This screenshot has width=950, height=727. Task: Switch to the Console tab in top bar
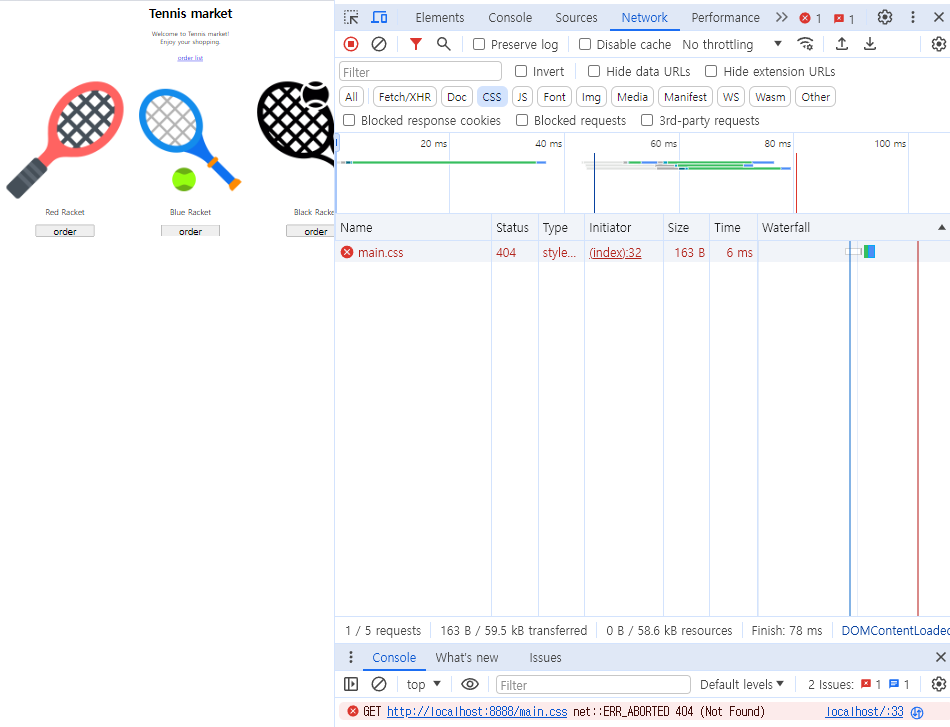[x=510, y=18]
